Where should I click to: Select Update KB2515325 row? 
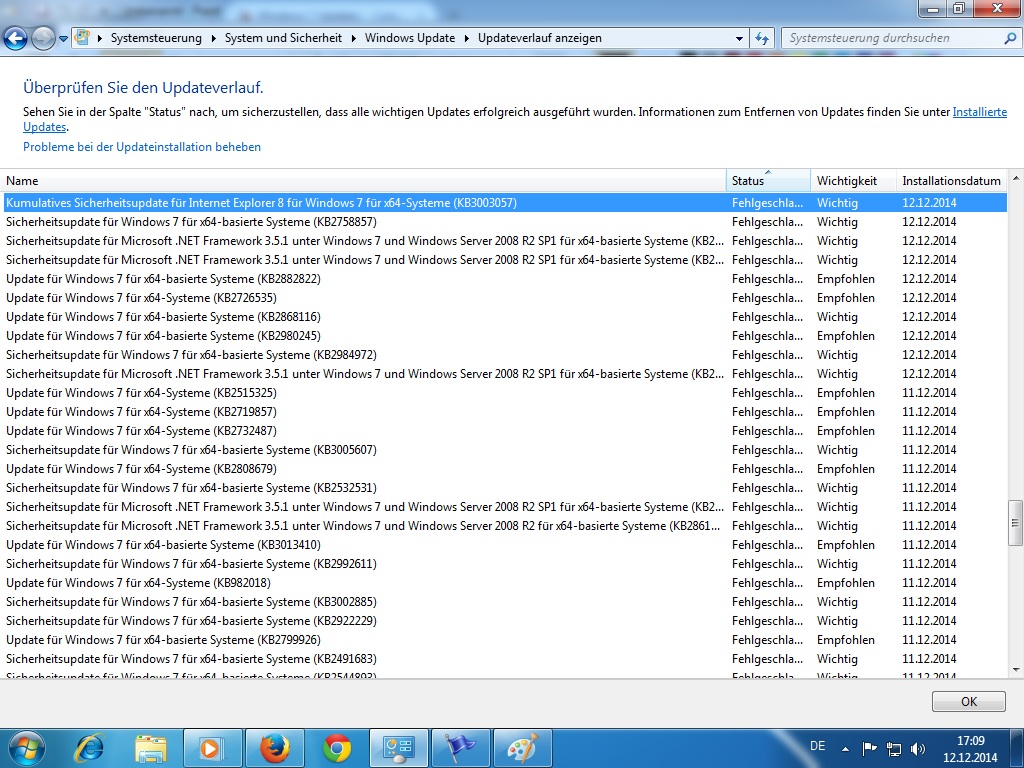(505, 393)
